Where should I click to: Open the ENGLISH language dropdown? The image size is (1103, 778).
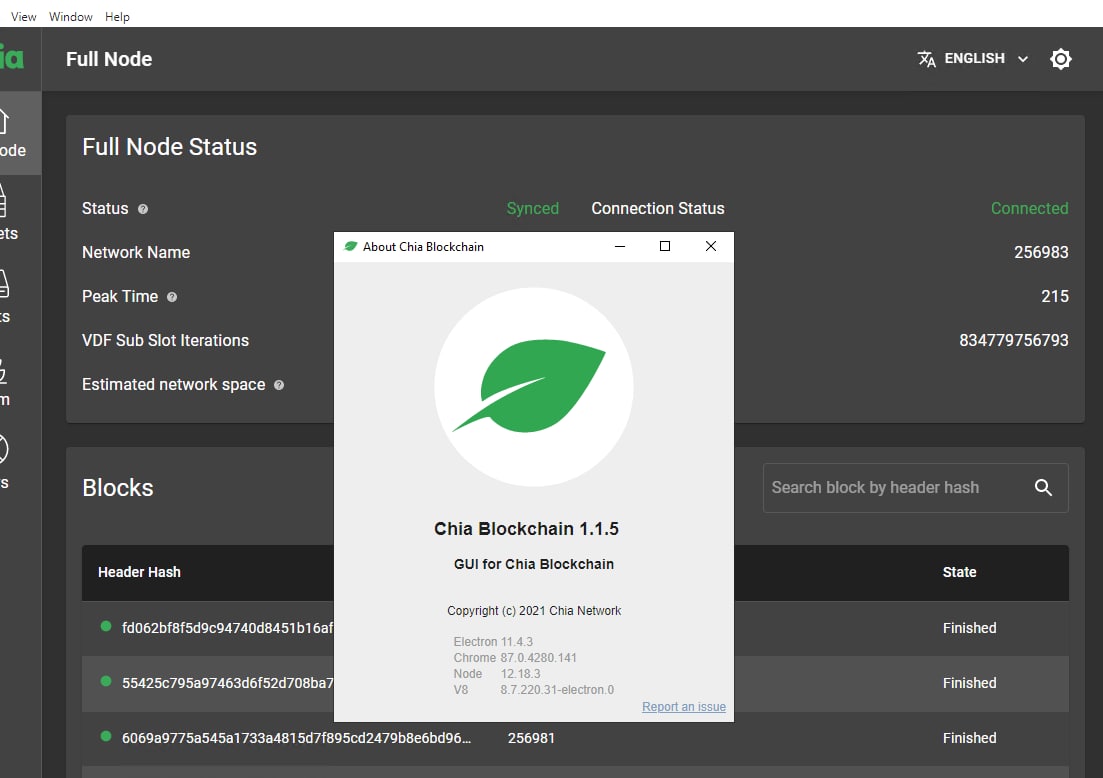974,58
